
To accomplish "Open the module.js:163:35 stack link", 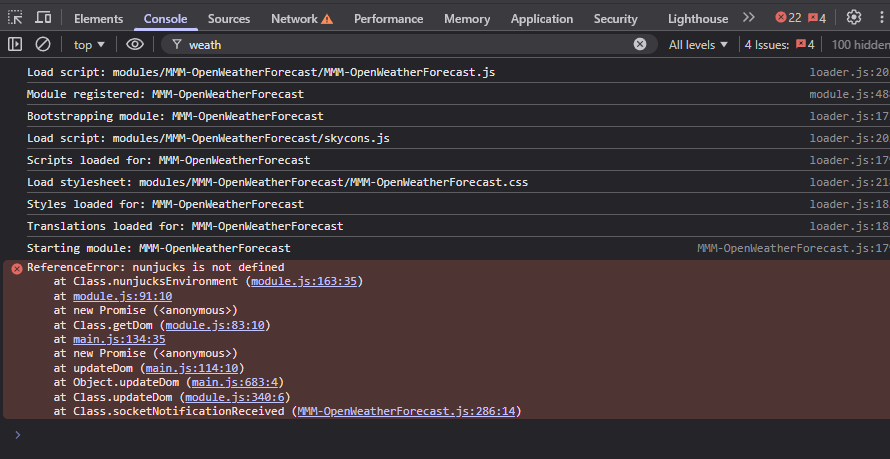I will [304, 281].
